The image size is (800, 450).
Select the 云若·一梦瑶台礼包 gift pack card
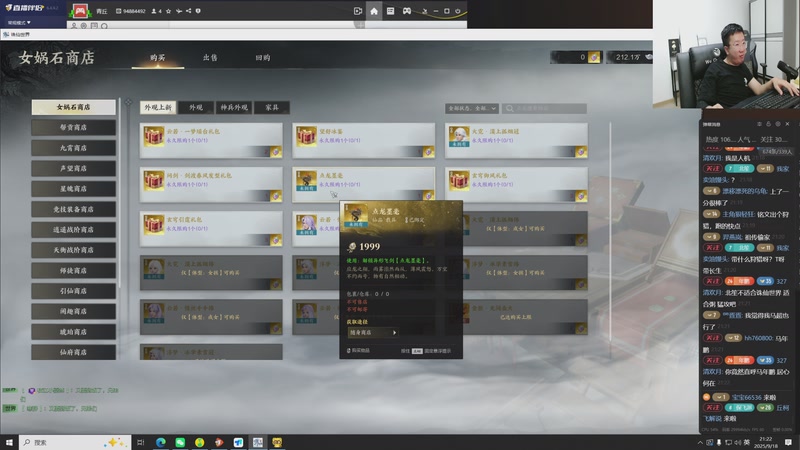[211, 140]
